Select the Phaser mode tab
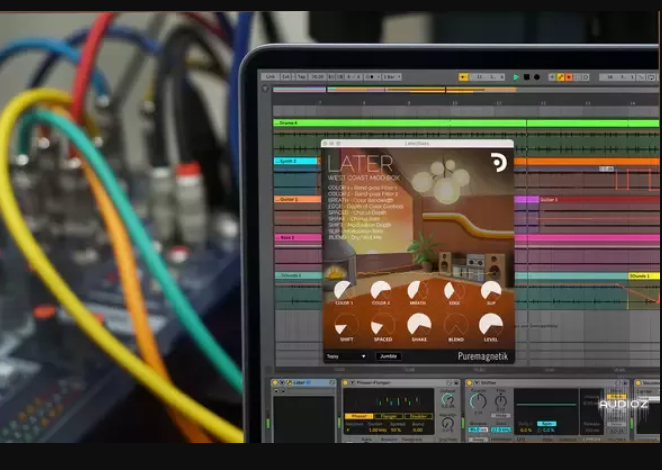 358,416
